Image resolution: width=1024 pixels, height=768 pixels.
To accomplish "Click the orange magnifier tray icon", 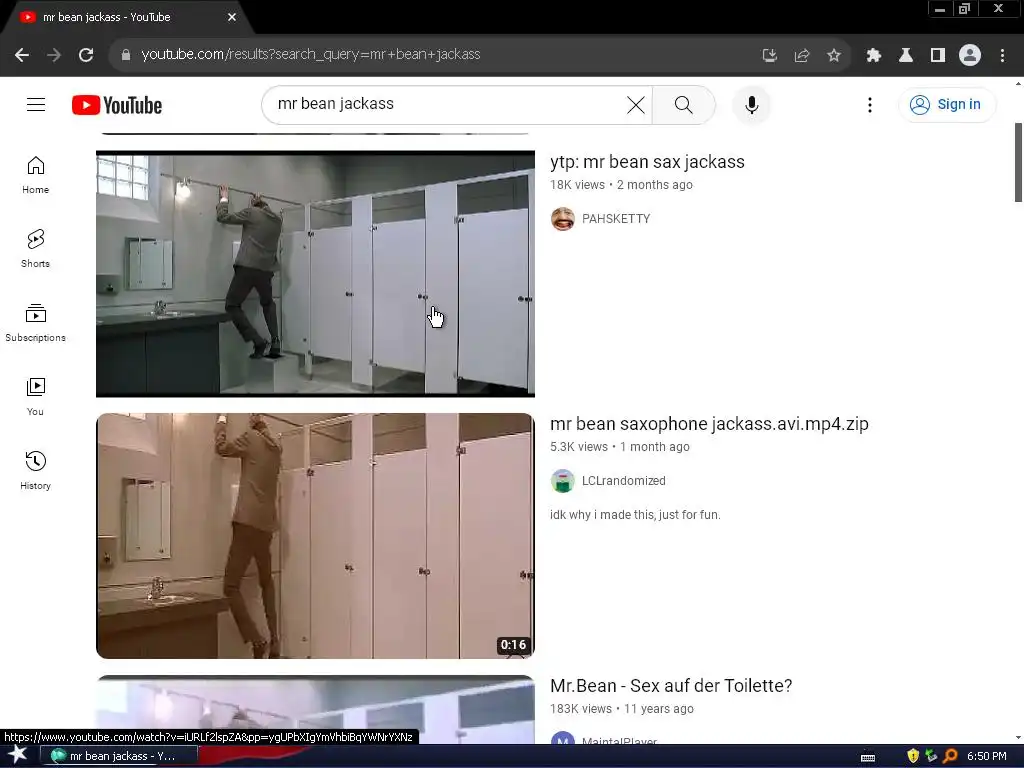I will point(950,756).
